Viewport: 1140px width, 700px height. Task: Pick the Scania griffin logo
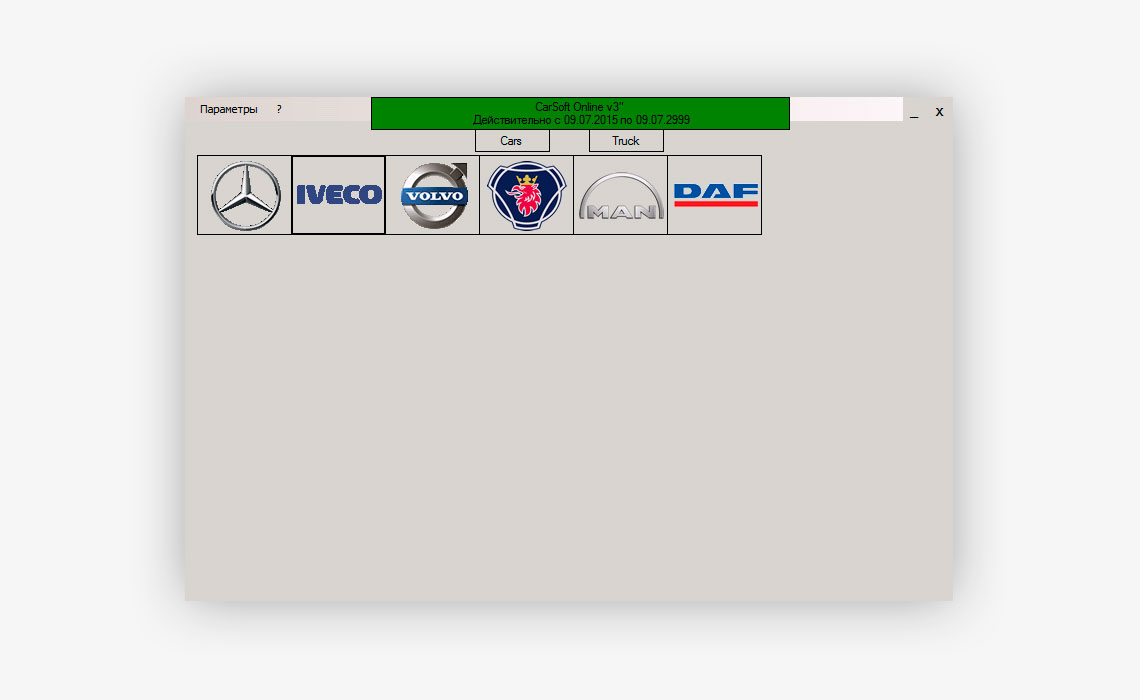click(x=527, y=195)
